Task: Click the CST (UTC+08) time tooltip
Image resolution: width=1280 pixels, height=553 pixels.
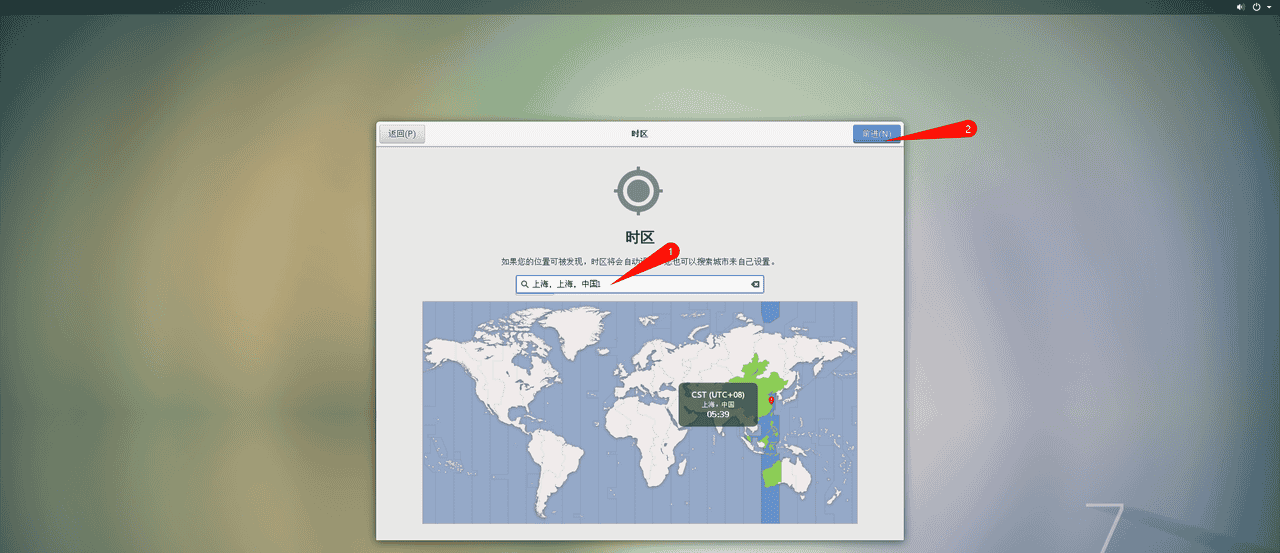Action: pyautogui.click(x=717, y=404)
